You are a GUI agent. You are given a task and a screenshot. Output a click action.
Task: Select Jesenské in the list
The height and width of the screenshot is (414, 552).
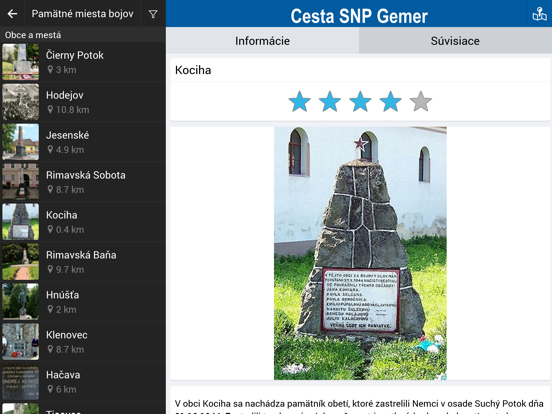[83, 142]
